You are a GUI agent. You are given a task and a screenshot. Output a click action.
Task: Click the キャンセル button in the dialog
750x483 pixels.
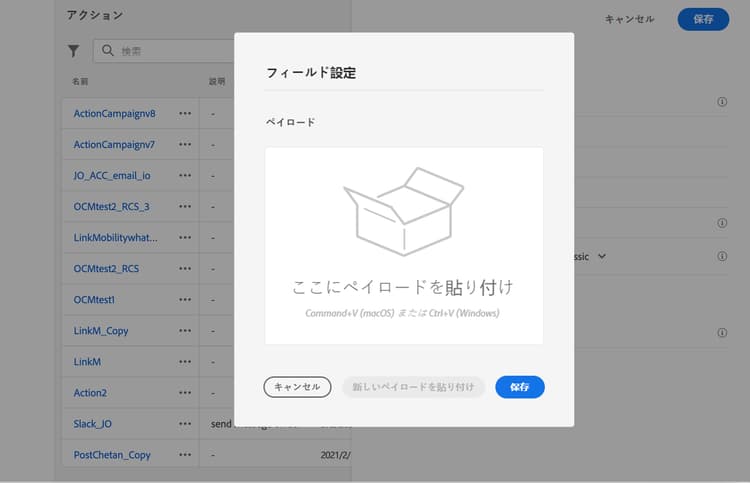[x=297, y=387]
